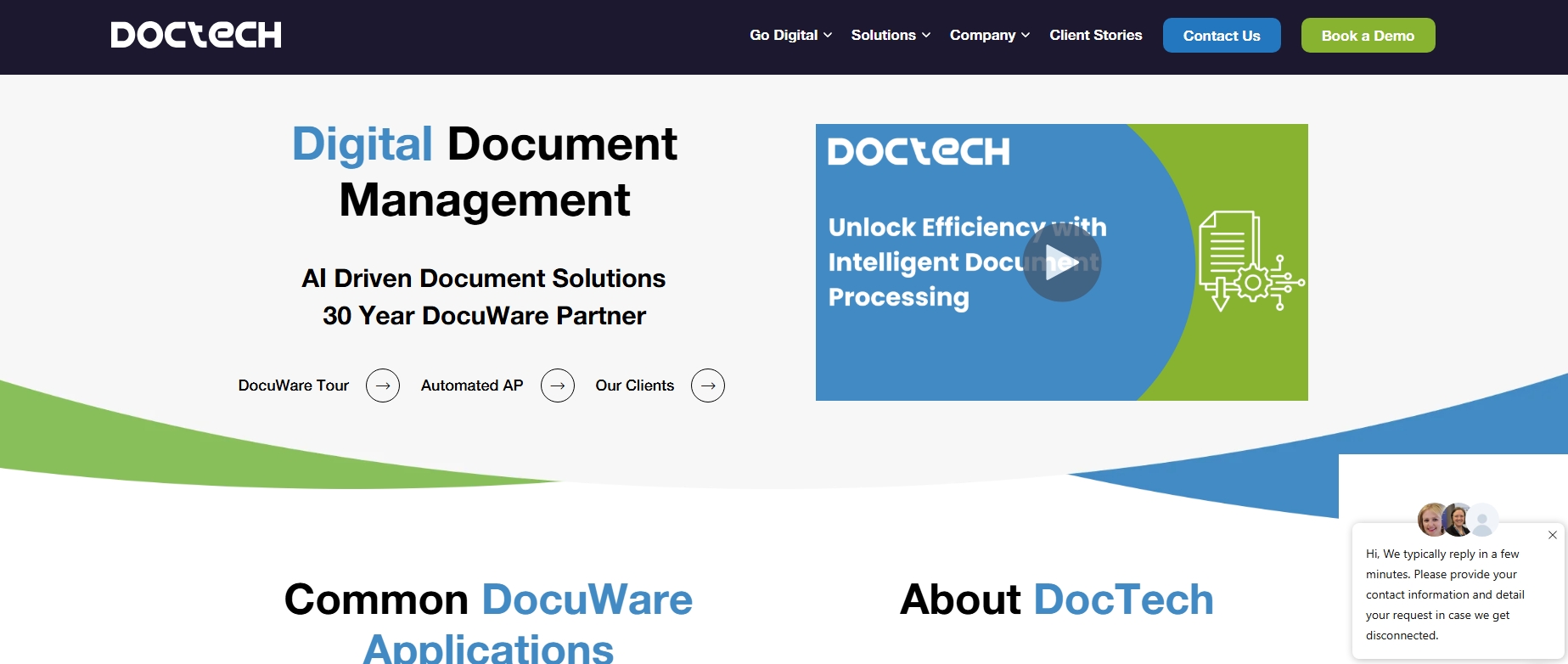Image resolution: width=1568 pixels, height=664 pixels.
Task: Click the Contact Us button
Action: coord(1222,36)
